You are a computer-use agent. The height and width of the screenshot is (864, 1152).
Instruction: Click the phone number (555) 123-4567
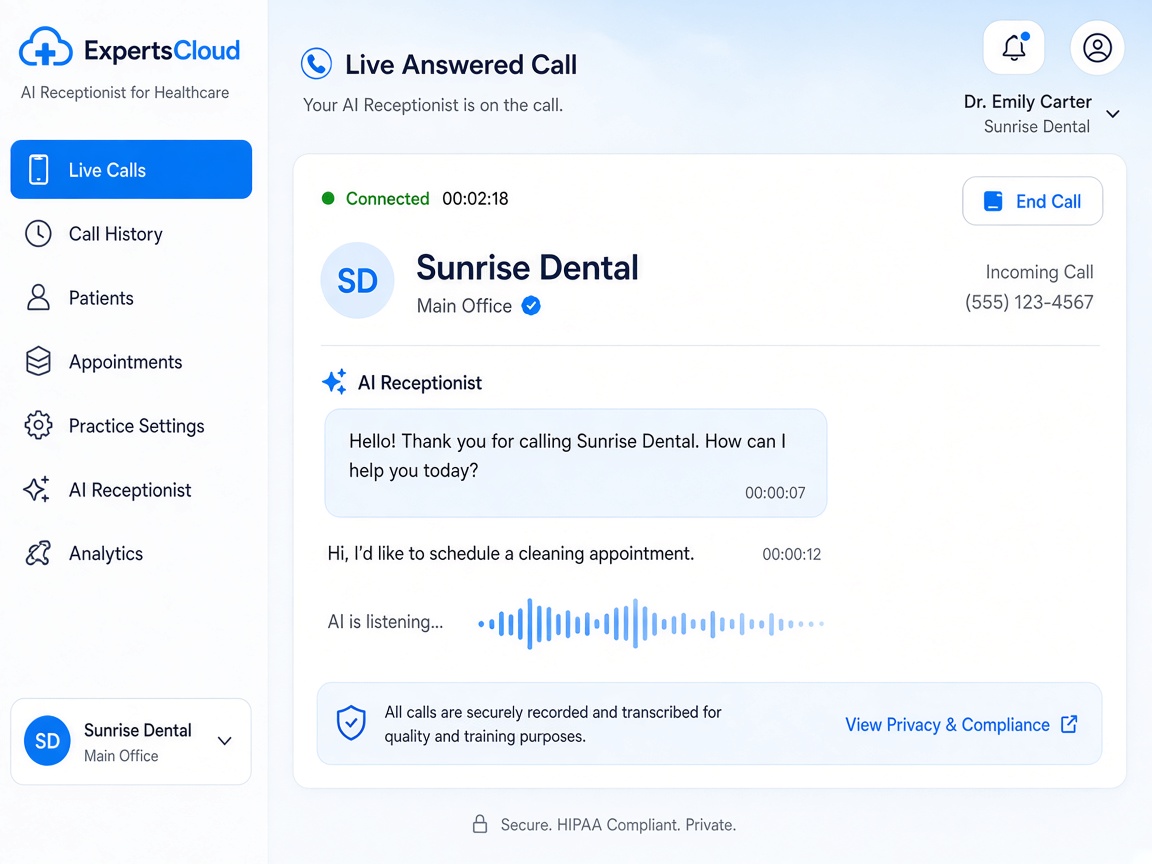1029,302
